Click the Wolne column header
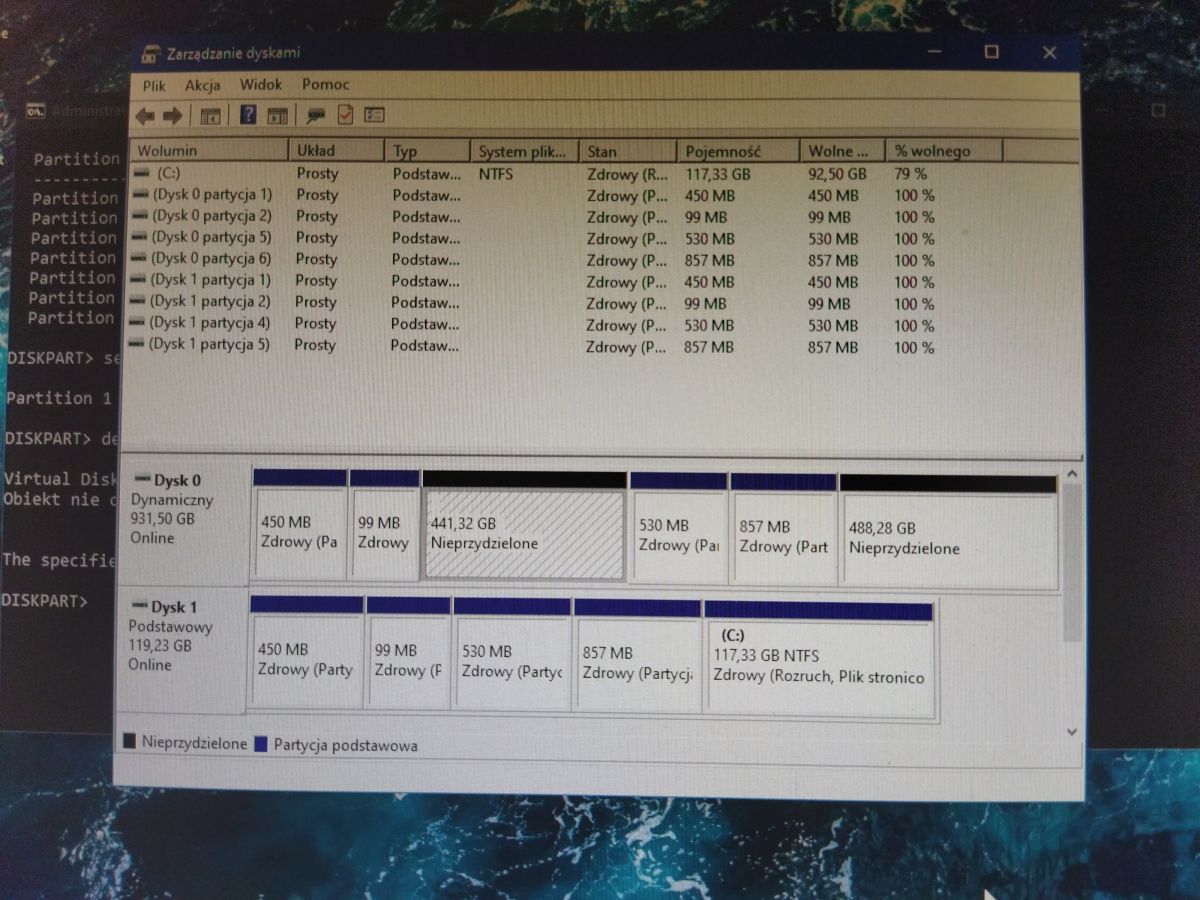 coord(840,151)
